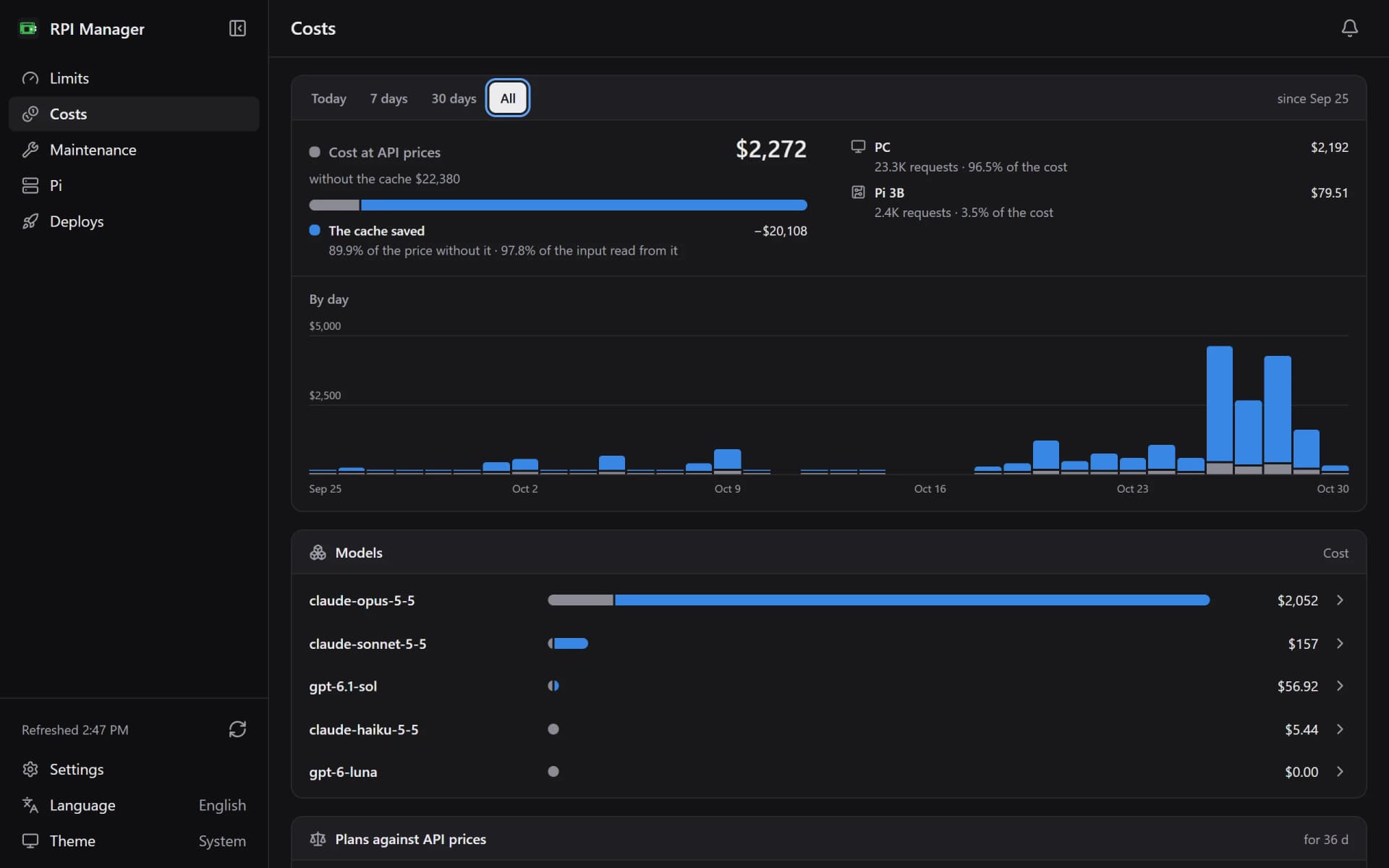
Task: Click the Language translate icon
Action: pos(30,805)
